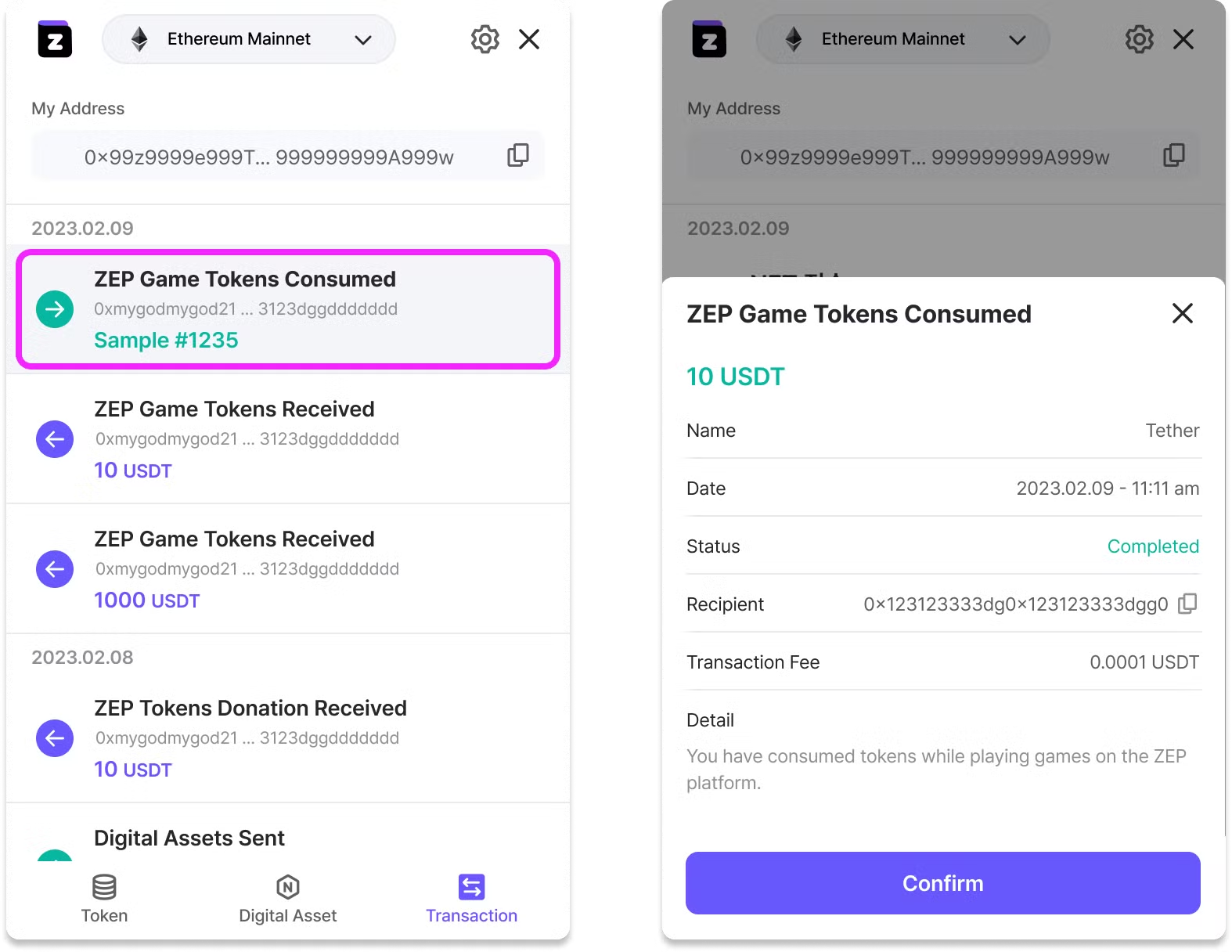The image size is (1232, 952).
Task: Click the dropdown chevron in right panel header
Action: pyautogui.click(x=1017, y=40)
